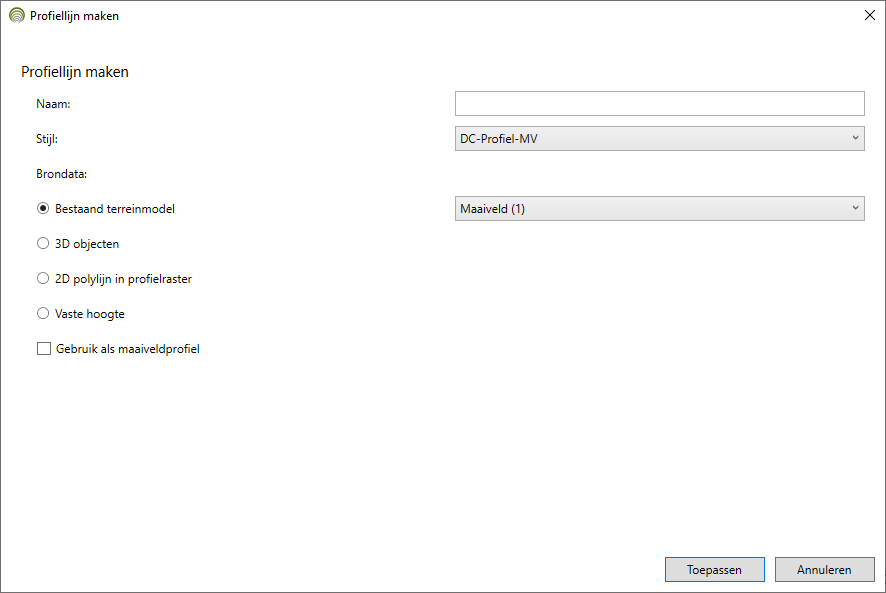The image size is (886, 593).
Task: Click the Brondata: label
Action: pos(62,174)
